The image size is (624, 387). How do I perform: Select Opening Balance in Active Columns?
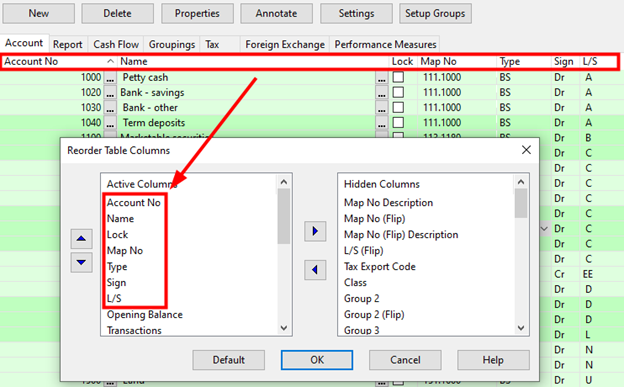tap(144, 315)
